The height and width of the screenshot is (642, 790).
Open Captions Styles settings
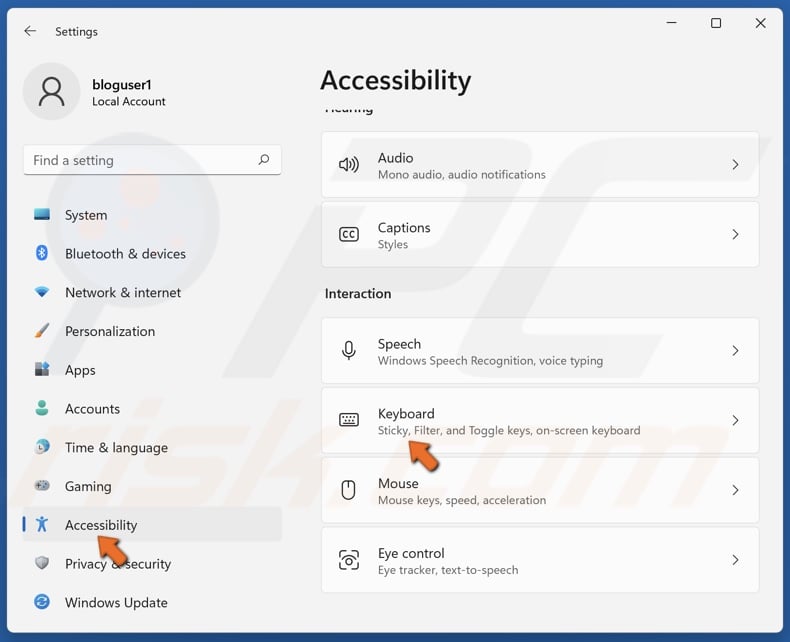[x=540, y=234]
